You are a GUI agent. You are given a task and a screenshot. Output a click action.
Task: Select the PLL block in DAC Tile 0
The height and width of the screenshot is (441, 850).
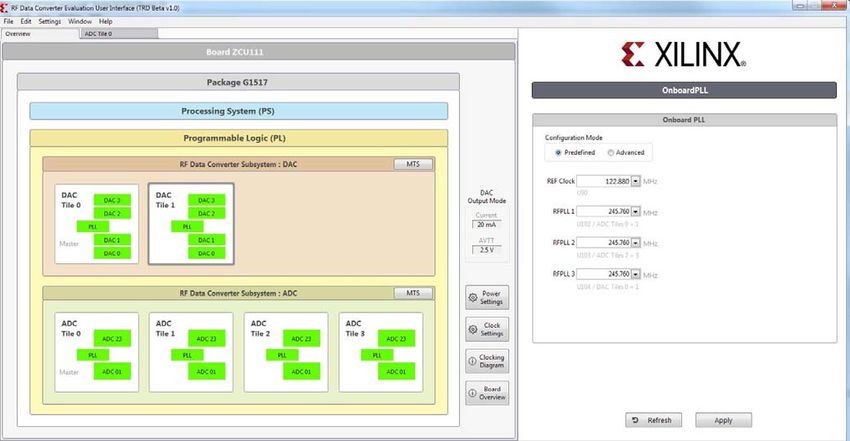pyautogui.click(x=93, y=226)
